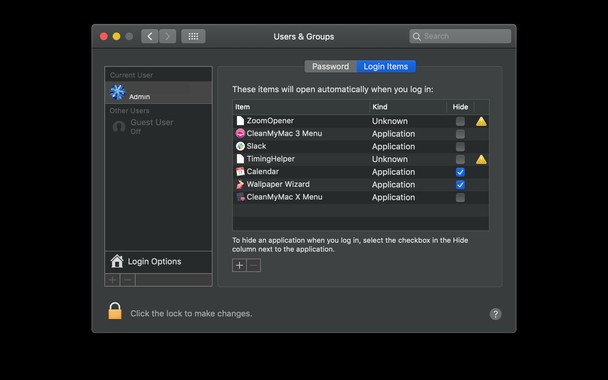Image resolution: width=608 pixels, height=380 pixels.
Task: Select the TimingHelper row name
Action: [x=271, y=159]
